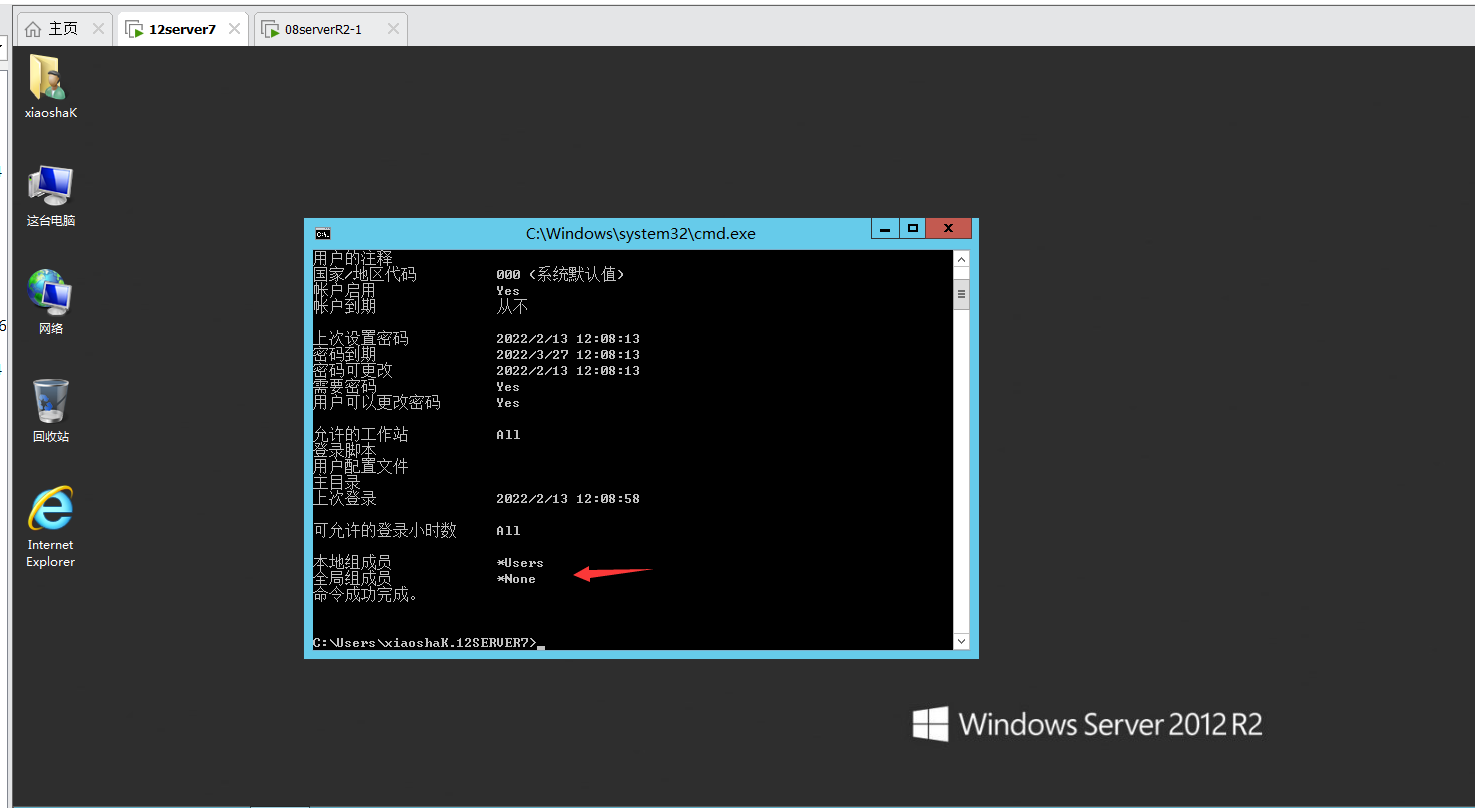Click the home icon on 主页 tab
The width and height of the screenshot is (1475, 808).
coord(33,29)
